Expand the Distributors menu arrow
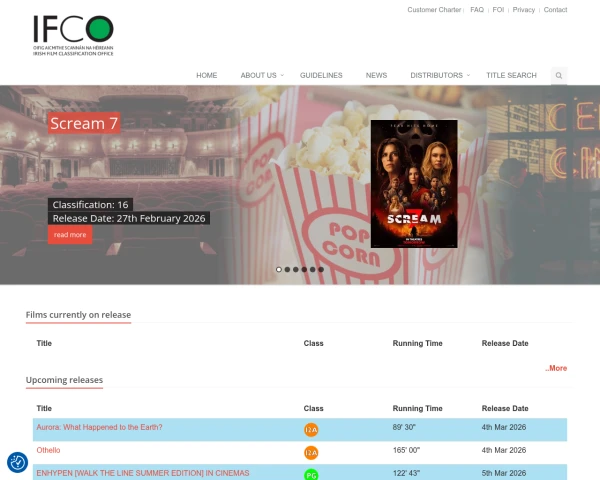Screen dimensions: 600x480 point(468,75)
